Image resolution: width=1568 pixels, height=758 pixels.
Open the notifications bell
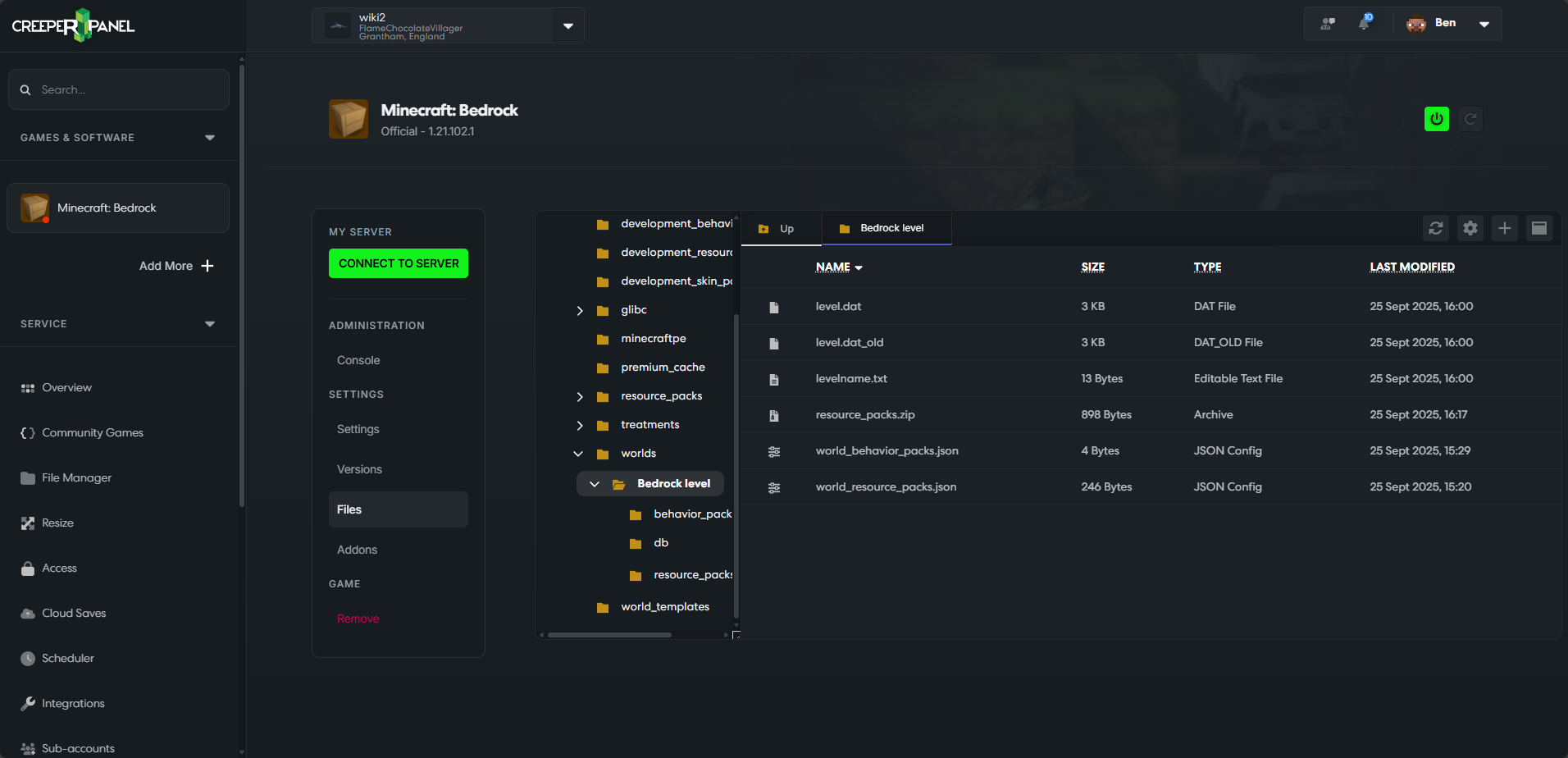pos(1364,23)
